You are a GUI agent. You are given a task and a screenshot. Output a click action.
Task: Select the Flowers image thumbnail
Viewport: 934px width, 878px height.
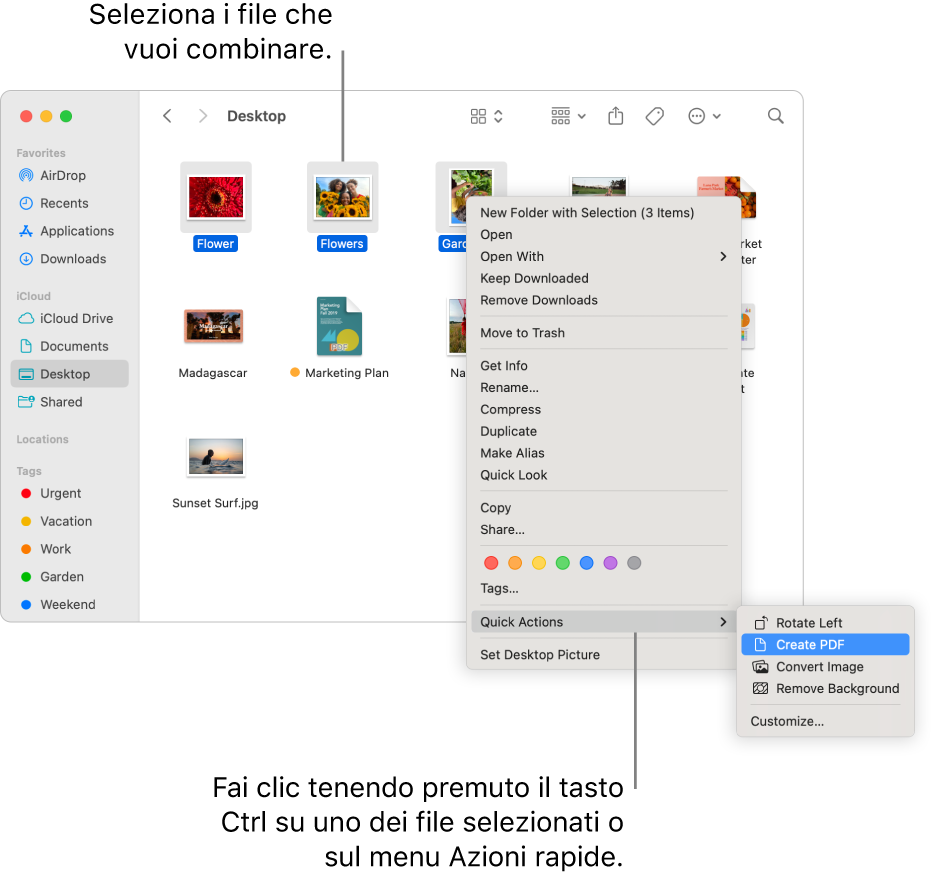(343, 197)
